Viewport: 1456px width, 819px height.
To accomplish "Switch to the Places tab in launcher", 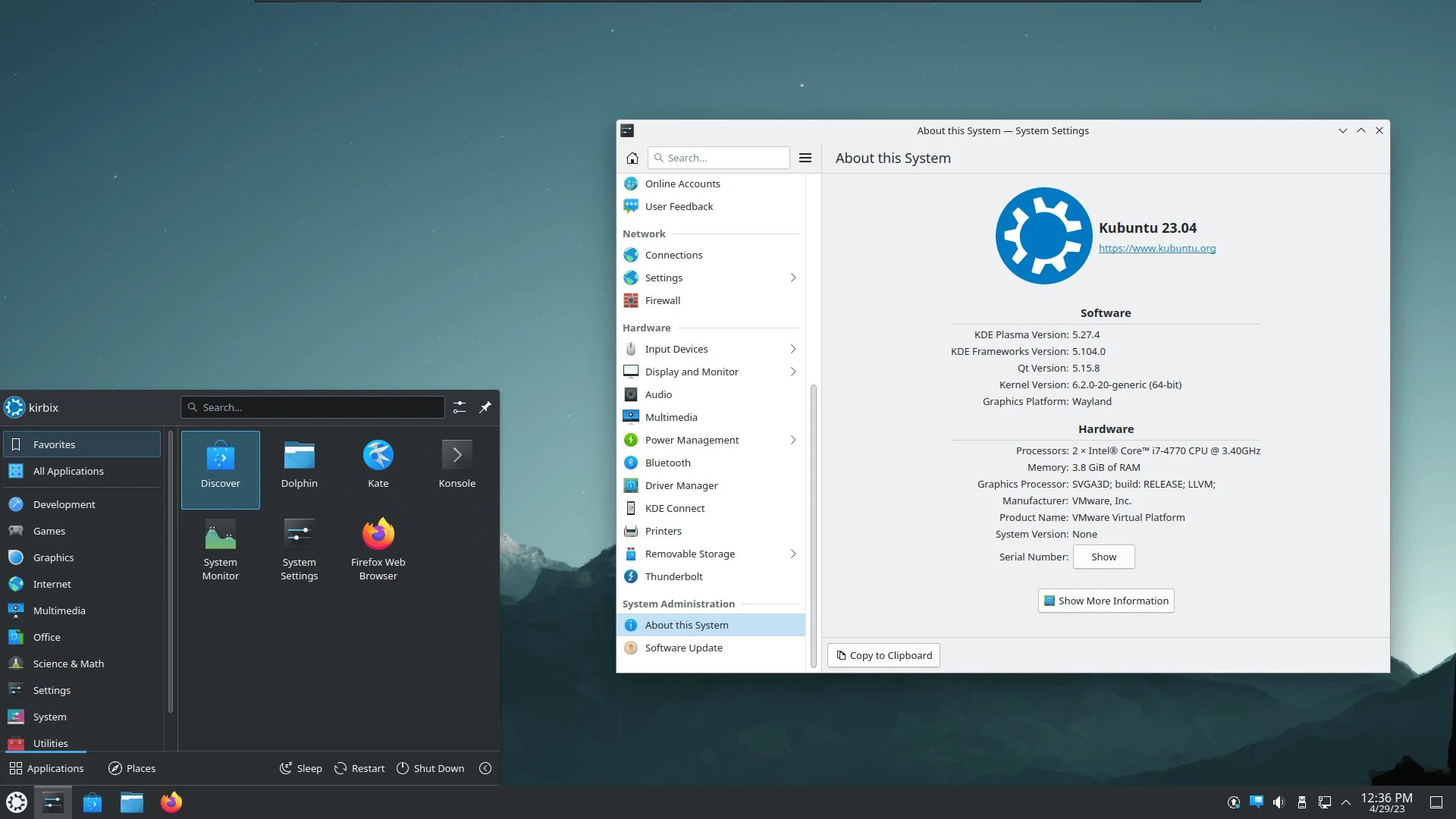I will (131, 767).
